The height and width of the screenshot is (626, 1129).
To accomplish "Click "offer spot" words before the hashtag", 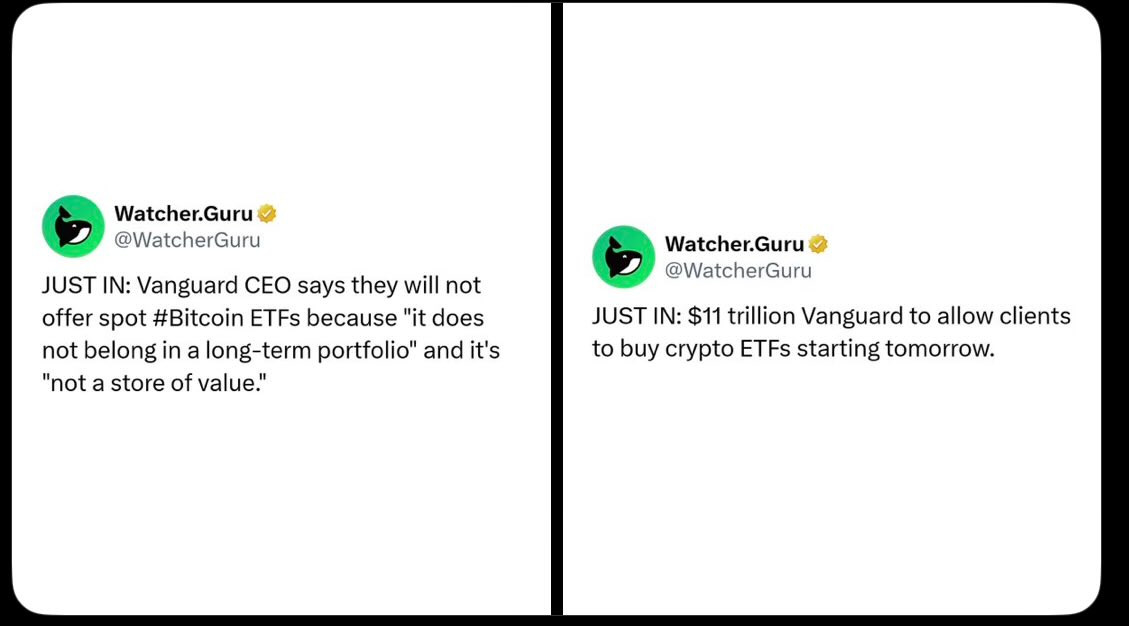I will [x=94, y=318].
